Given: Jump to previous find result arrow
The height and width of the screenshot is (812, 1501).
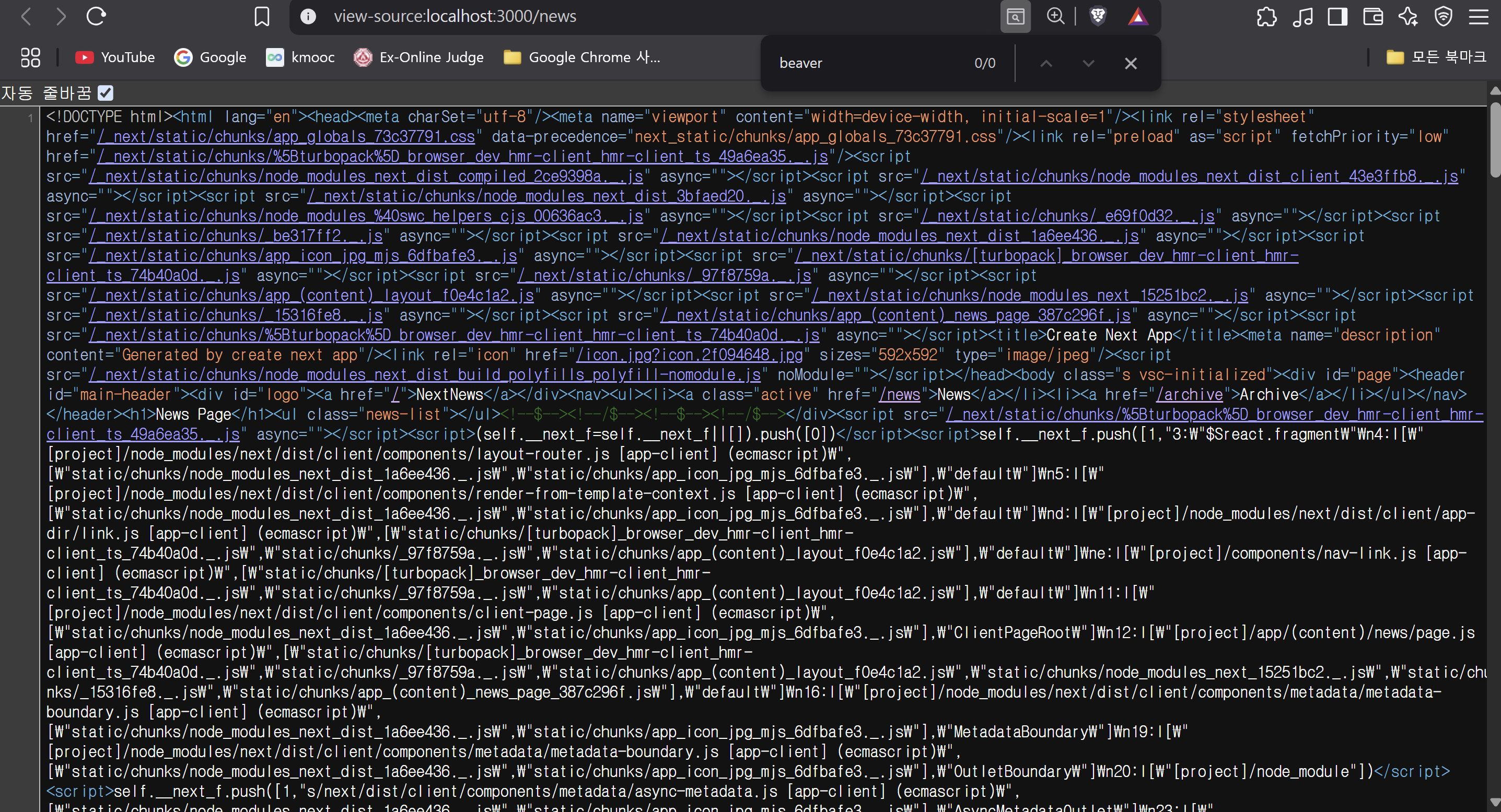Looking at the screenshot, I should (1046, 63).
